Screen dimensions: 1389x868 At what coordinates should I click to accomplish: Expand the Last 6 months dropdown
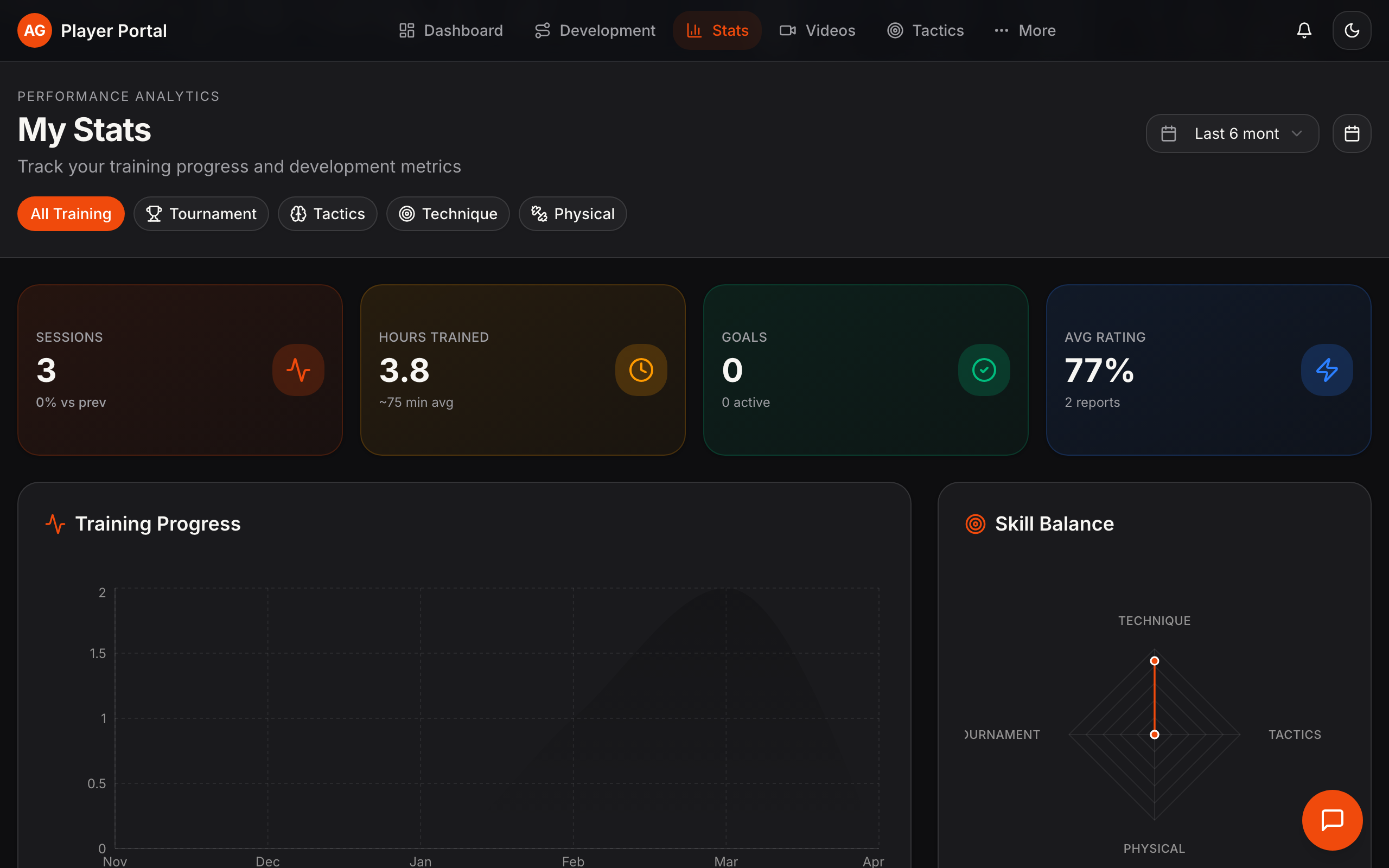tap(1232, 134)
